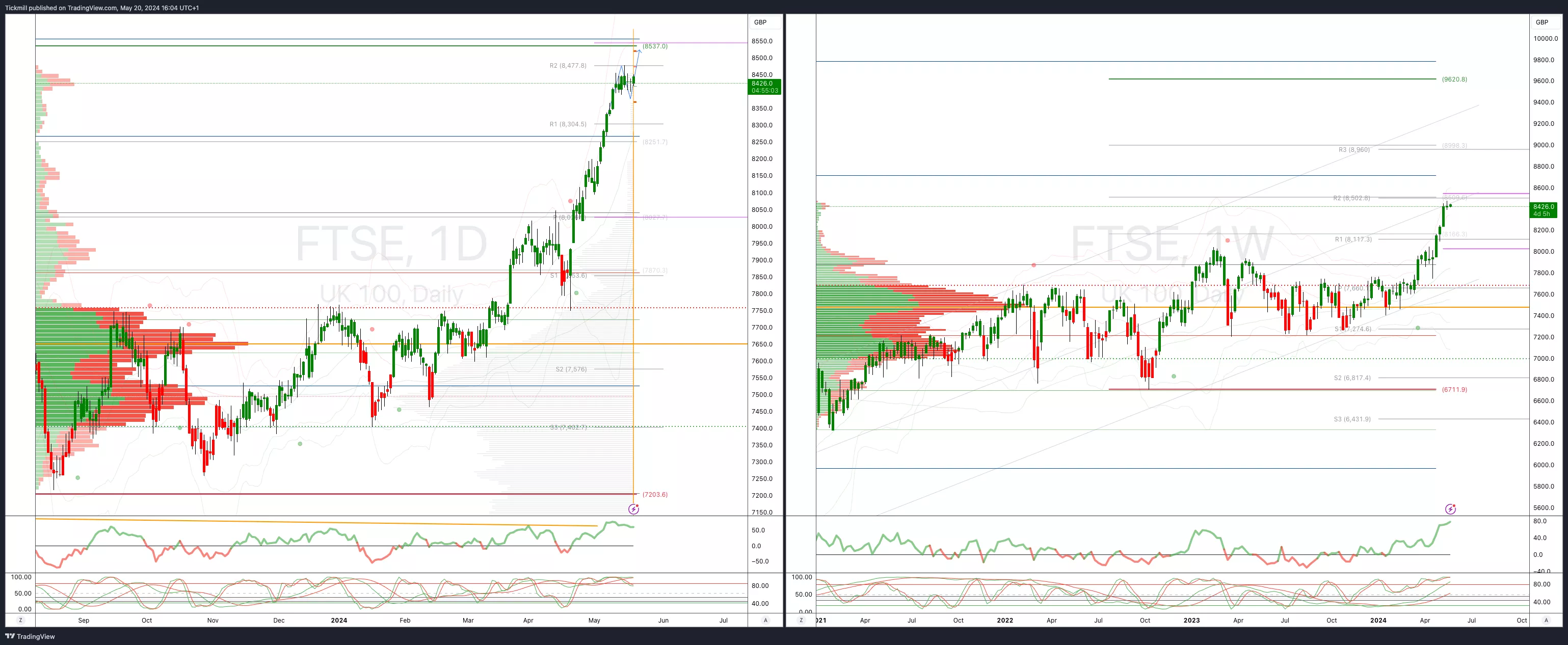
Task: Click 2022 on weekly chart time axis
Action: click(1005, 621)
